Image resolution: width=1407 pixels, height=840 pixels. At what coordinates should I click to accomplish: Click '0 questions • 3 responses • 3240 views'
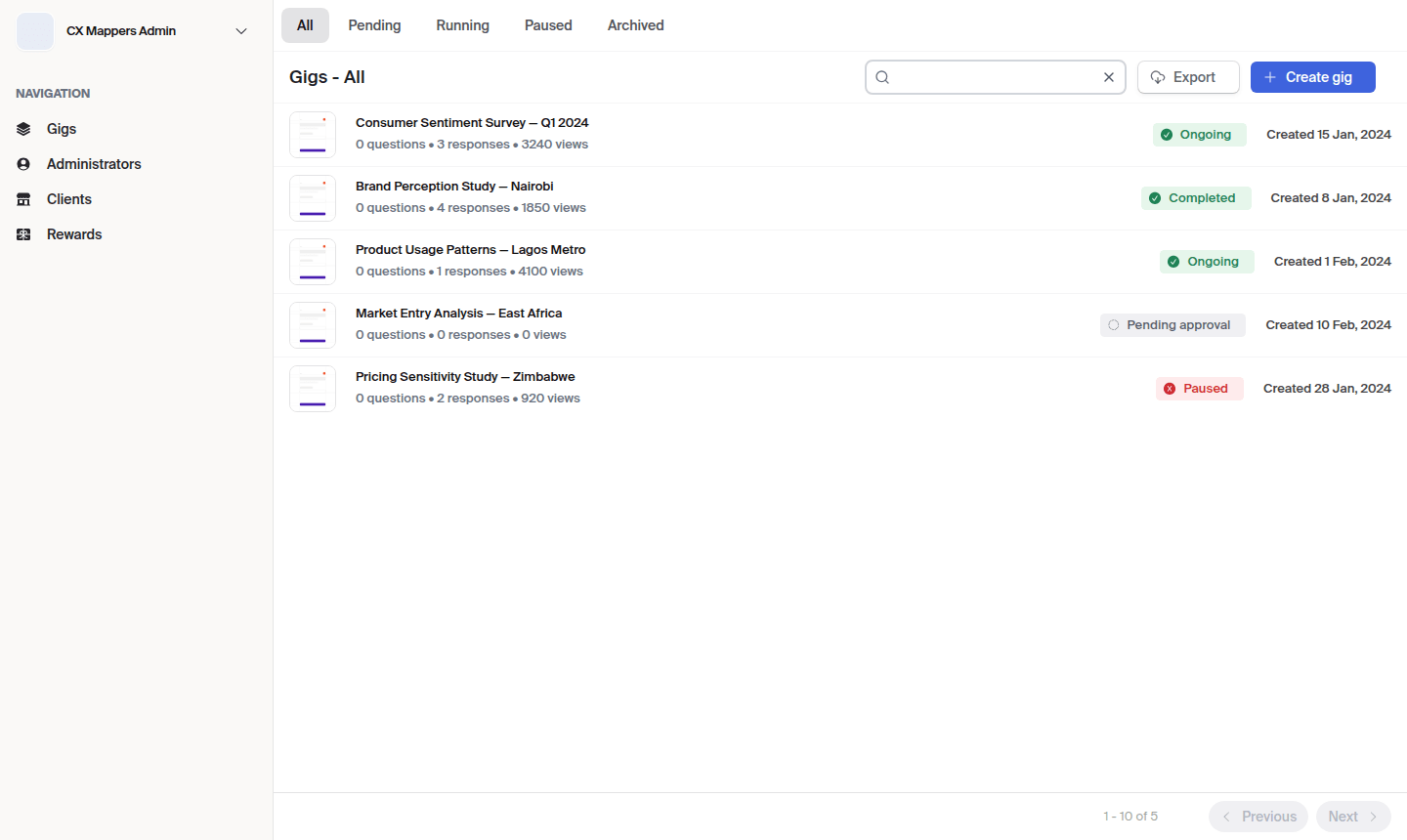(x=472, y=145)
